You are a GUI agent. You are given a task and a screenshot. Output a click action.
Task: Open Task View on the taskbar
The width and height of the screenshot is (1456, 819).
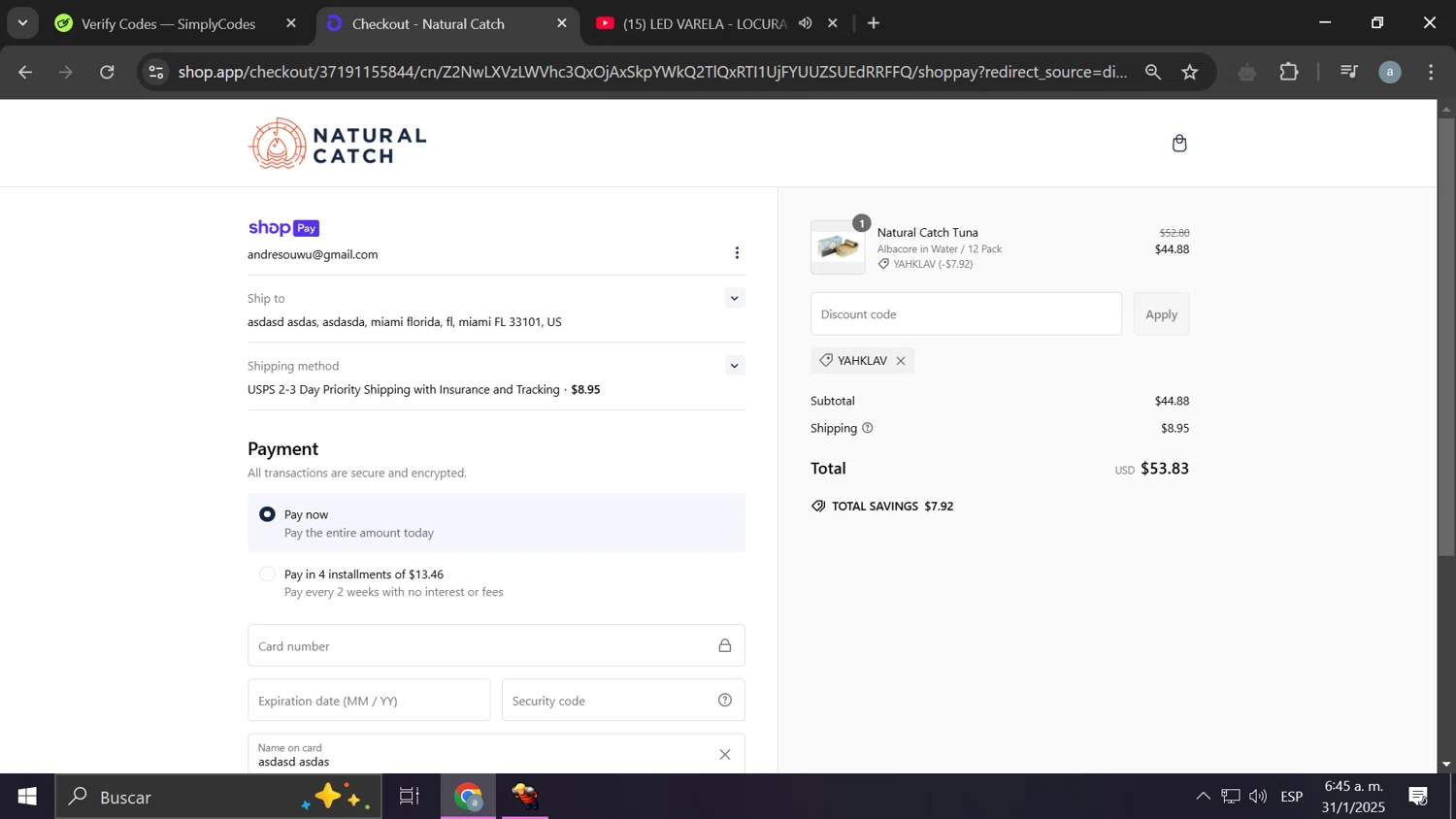pos(410,797)
